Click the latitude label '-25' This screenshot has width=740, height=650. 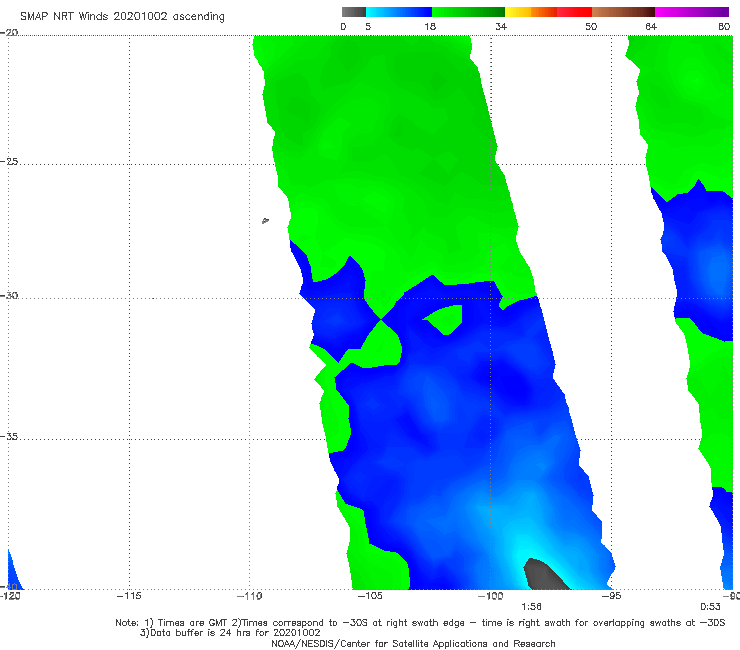[9, 161]
